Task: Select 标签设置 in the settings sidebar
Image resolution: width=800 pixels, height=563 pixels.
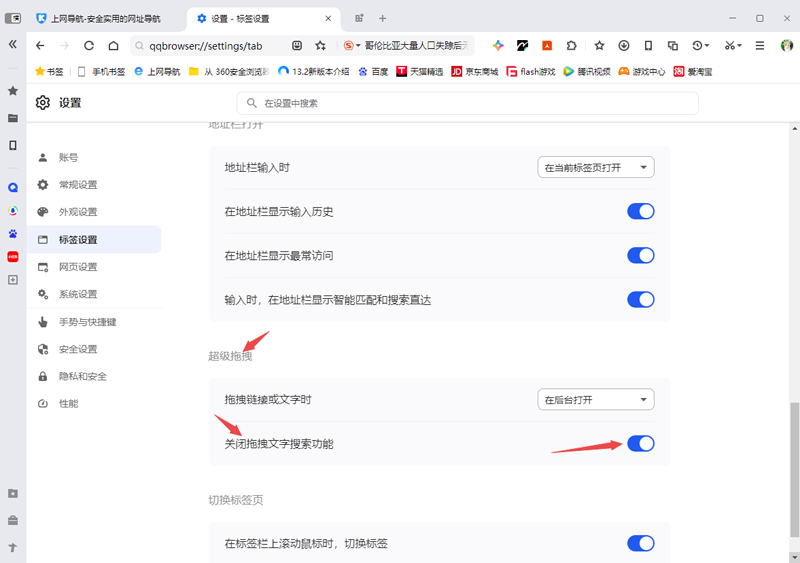Action: (94, 239)
